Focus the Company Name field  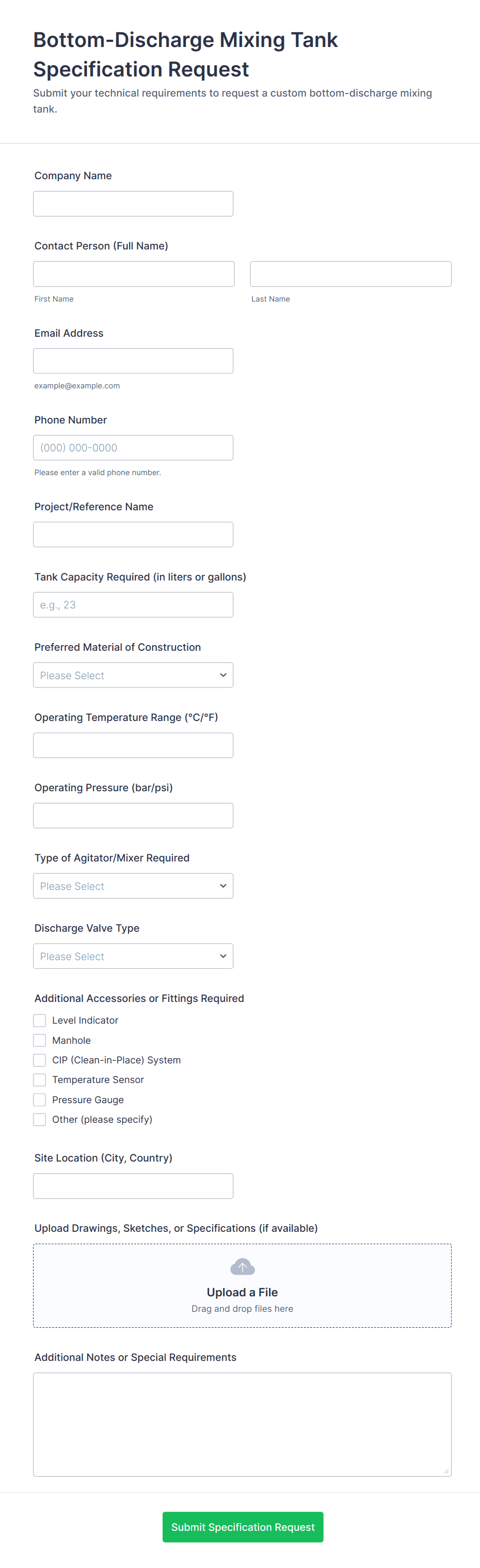coord(133,204)
